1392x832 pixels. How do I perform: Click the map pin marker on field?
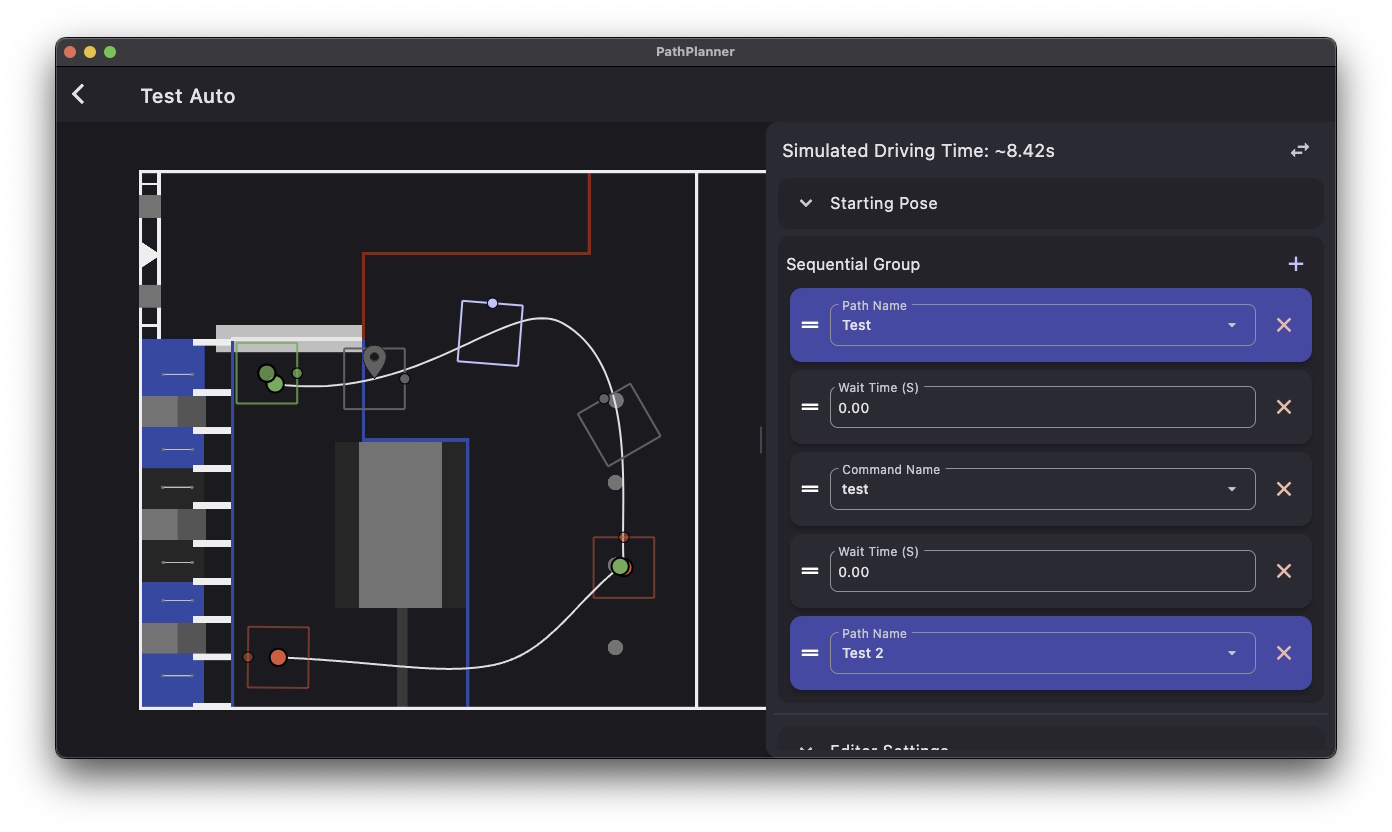pos(374,361)
